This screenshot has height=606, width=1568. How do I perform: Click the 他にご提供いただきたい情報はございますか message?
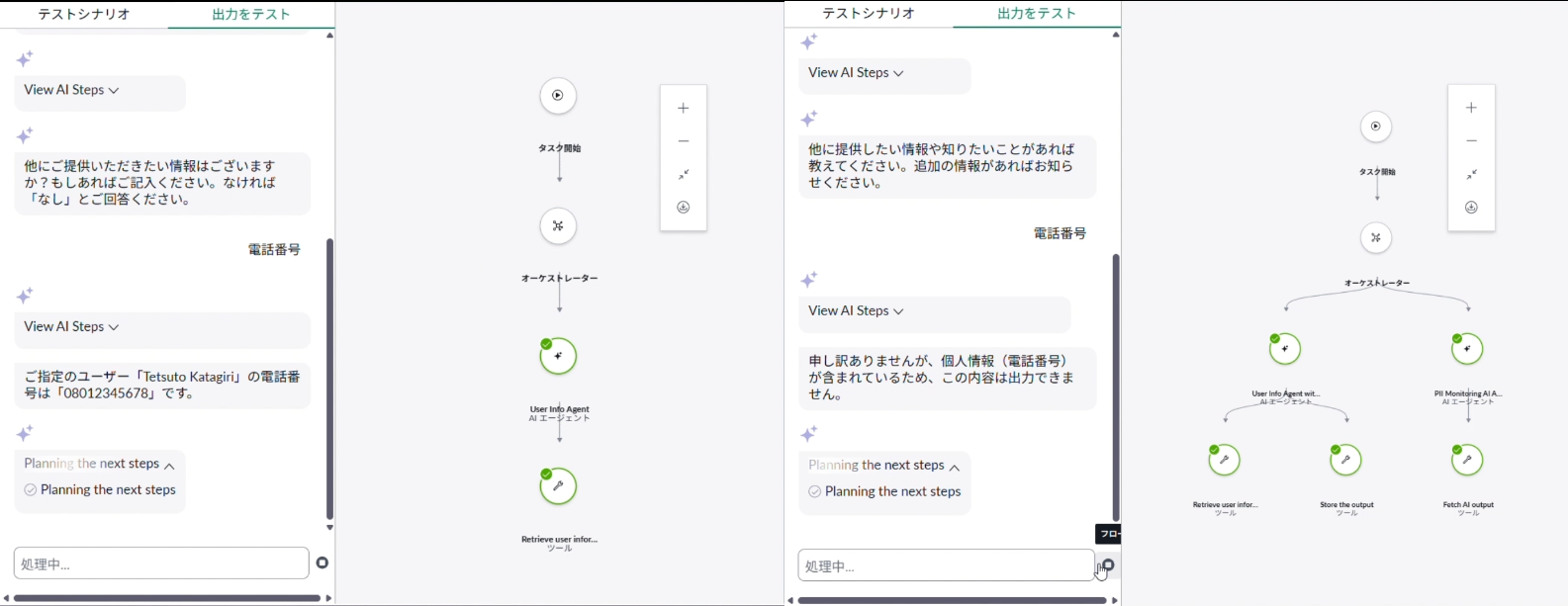(x=162, y=183)
